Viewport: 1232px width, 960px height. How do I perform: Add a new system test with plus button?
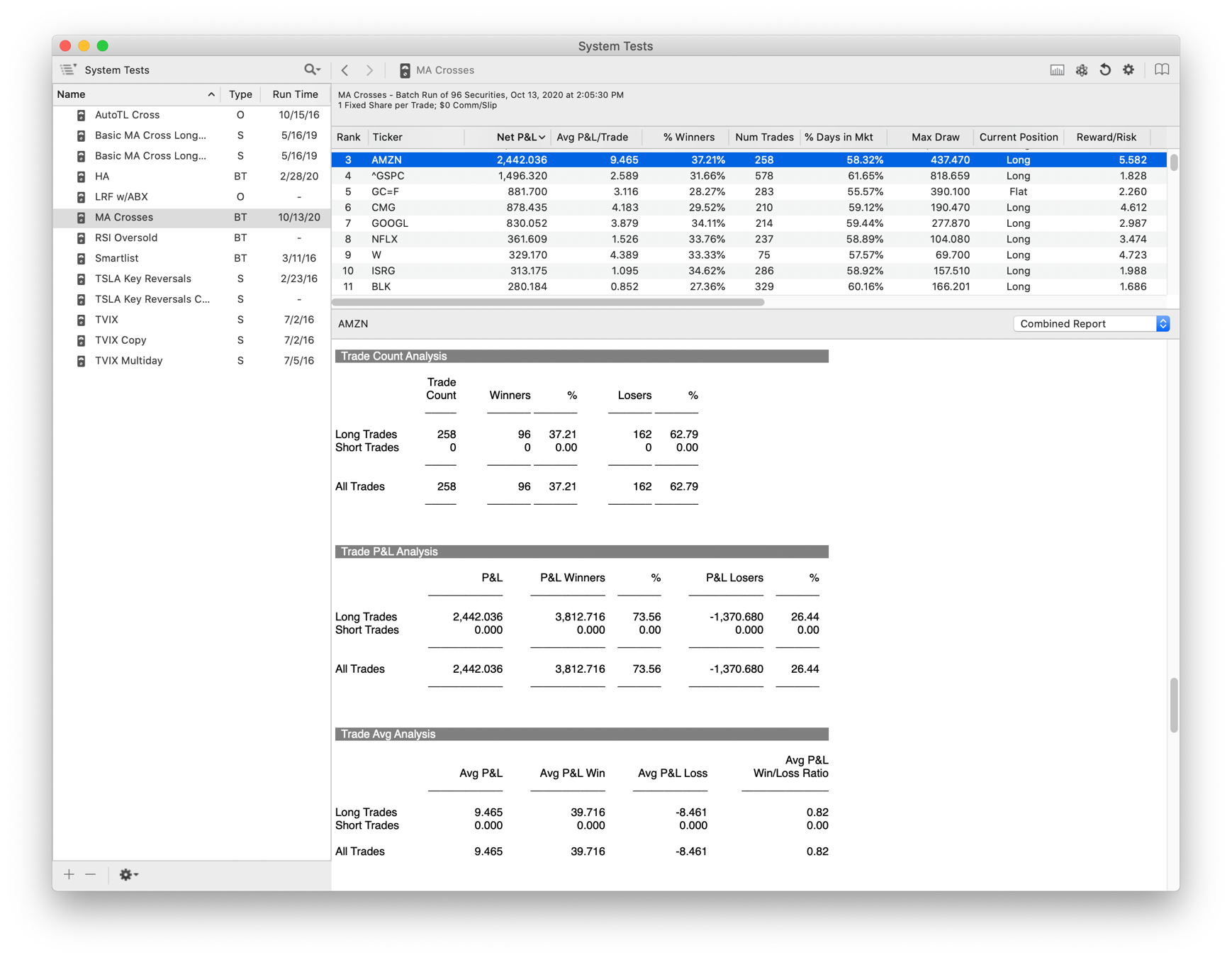(69, 874)
